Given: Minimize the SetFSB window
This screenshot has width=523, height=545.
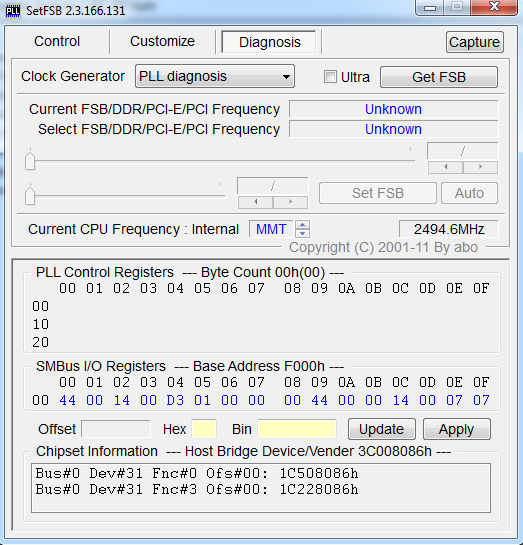Looking at the screenshot, I should point(430,7).
